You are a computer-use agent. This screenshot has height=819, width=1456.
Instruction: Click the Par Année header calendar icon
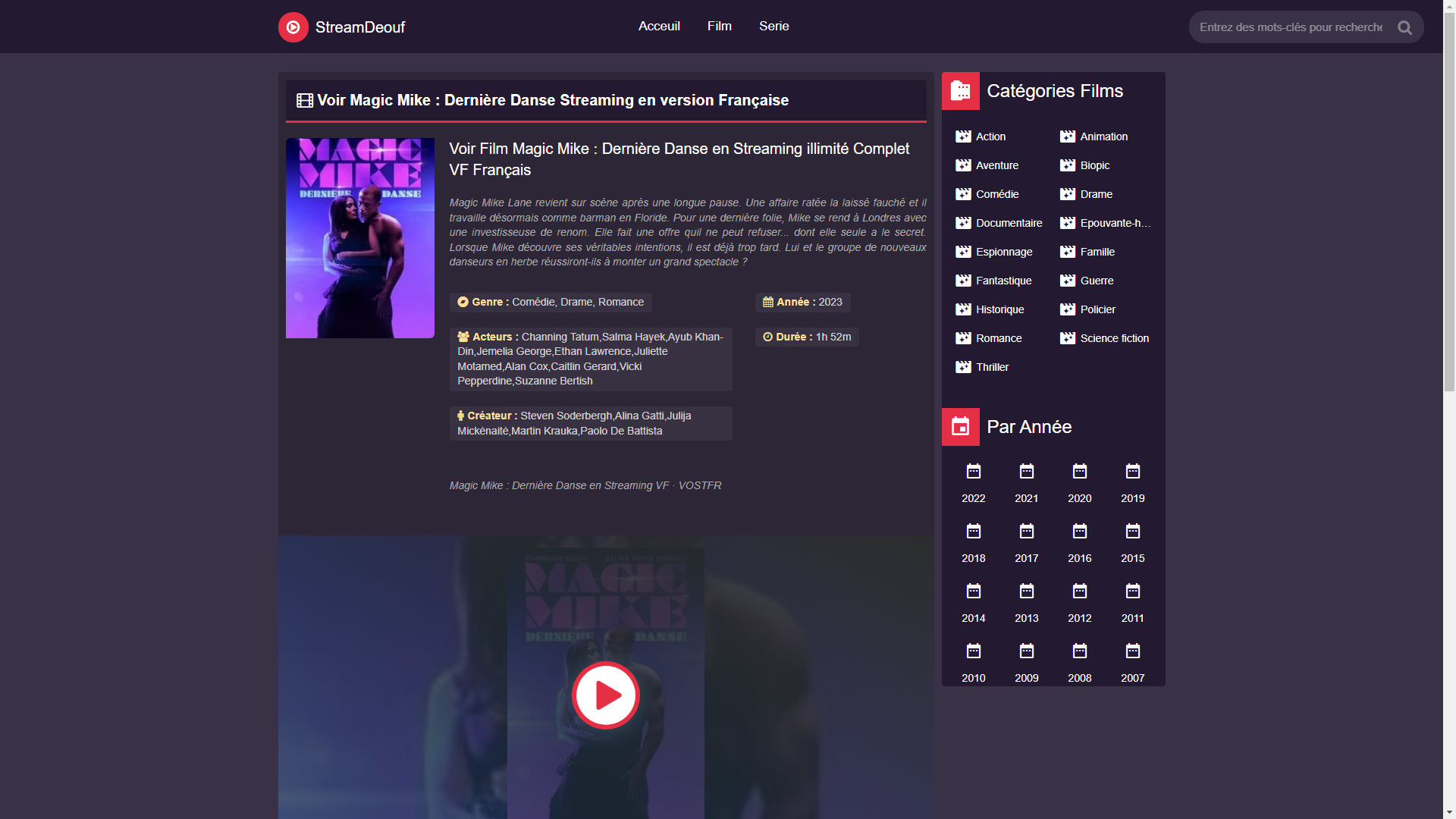[x=961, y=427]
